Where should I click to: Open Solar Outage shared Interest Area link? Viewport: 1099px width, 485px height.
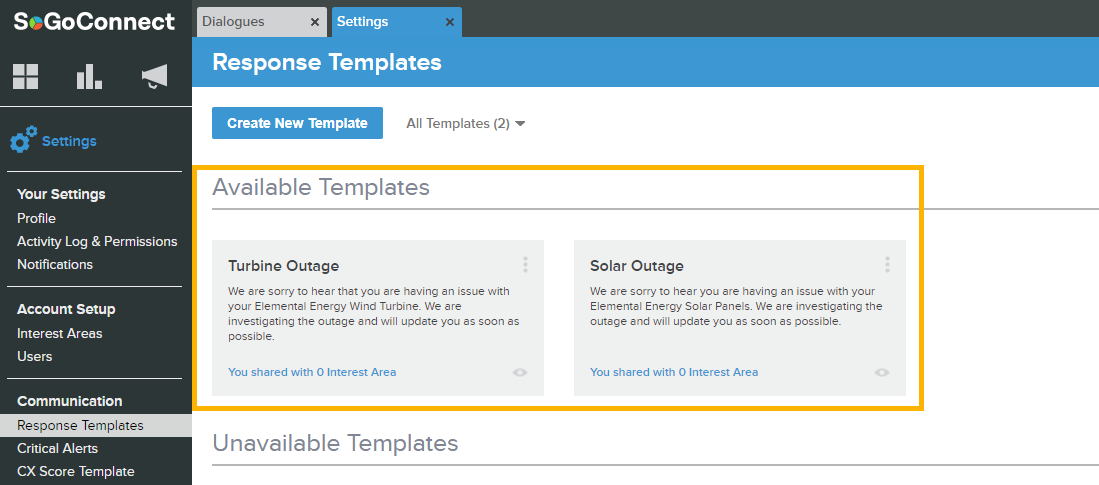click(674, 372)
